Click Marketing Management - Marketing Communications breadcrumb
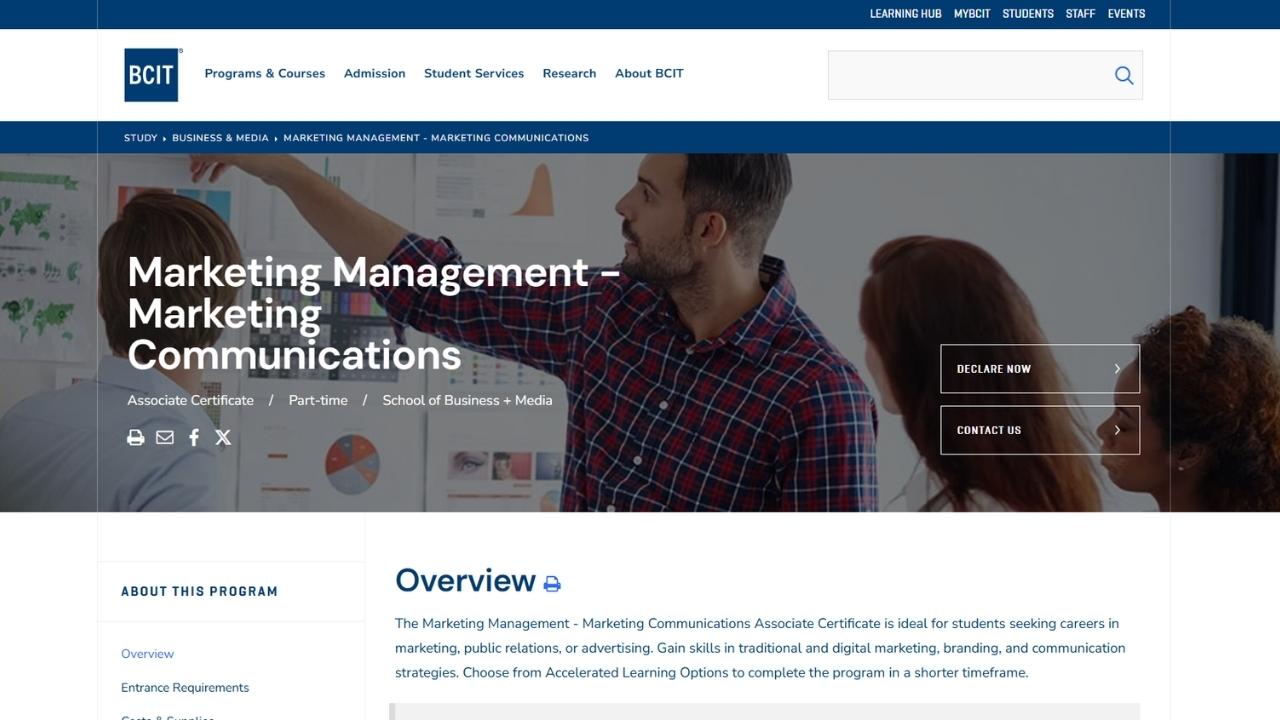The image size is (1280, 720). point(436,138)
